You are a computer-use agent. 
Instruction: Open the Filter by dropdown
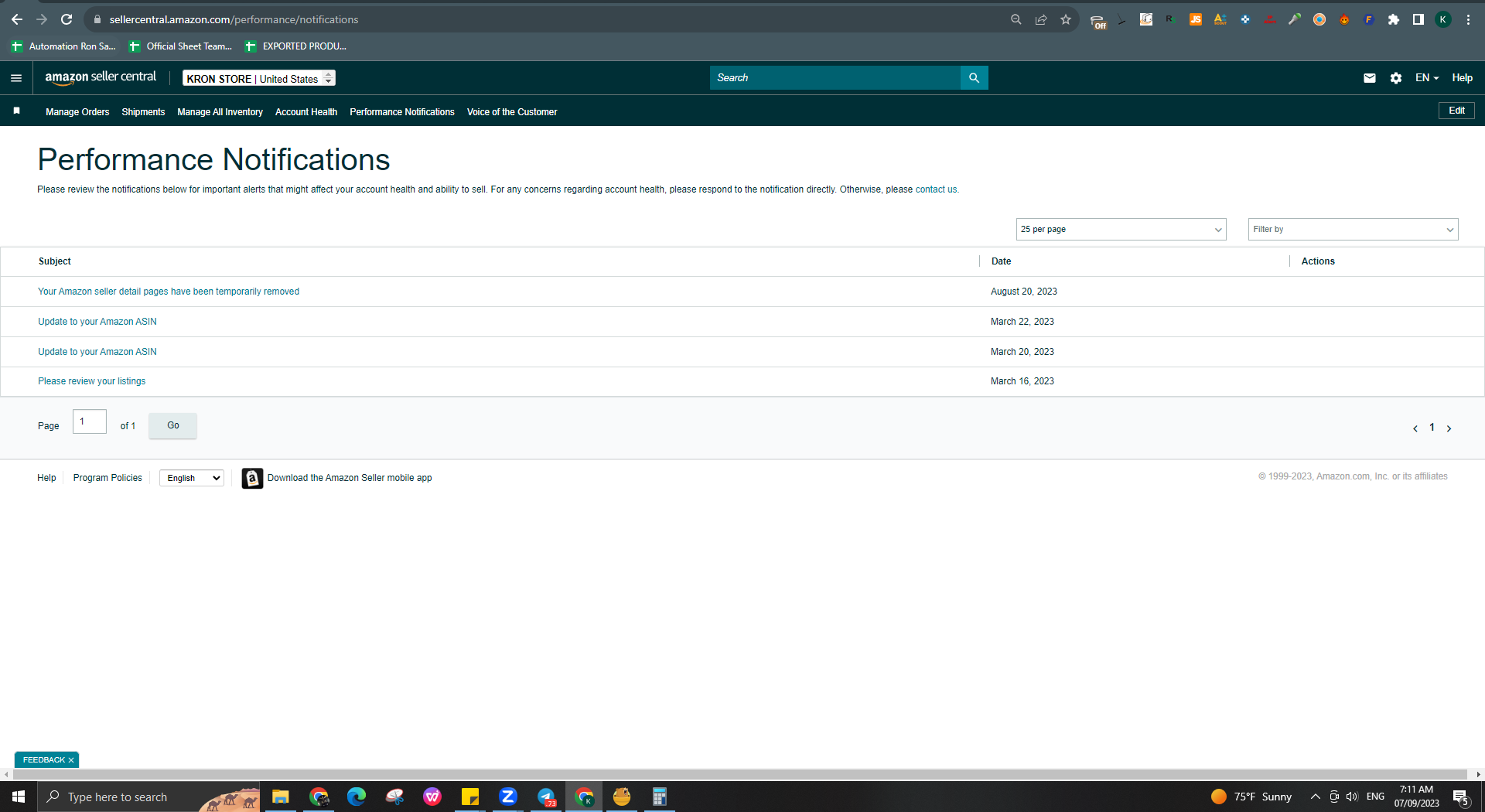pos(1353,229)
